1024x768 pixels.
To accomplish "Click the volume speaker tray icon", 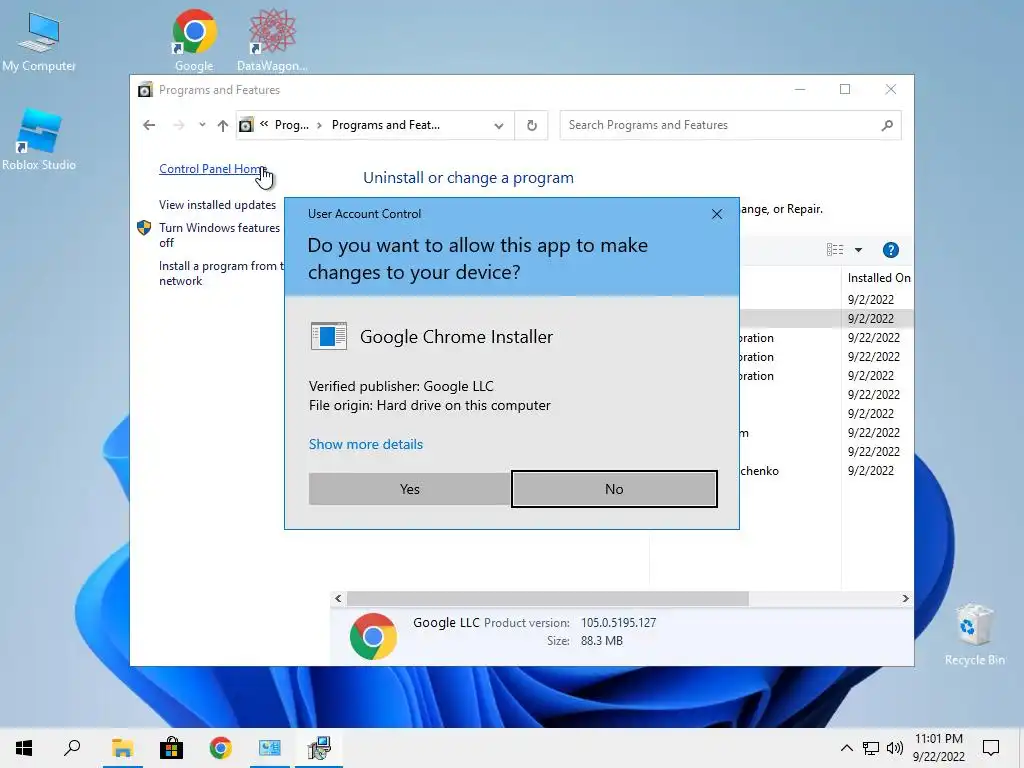I will [x=895, y=748].
